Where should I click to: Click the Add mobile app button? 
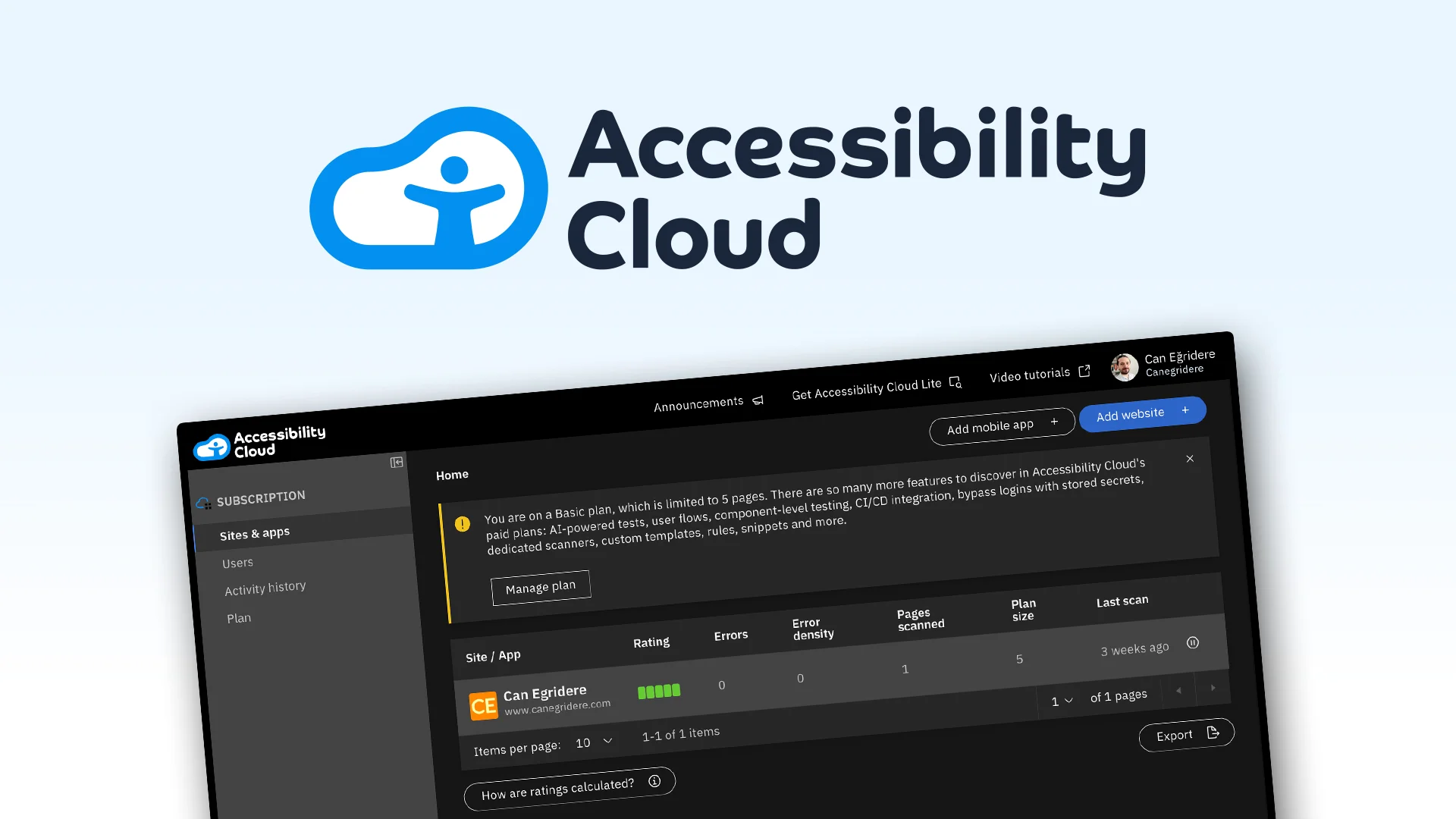click(x=1002, y=426)
